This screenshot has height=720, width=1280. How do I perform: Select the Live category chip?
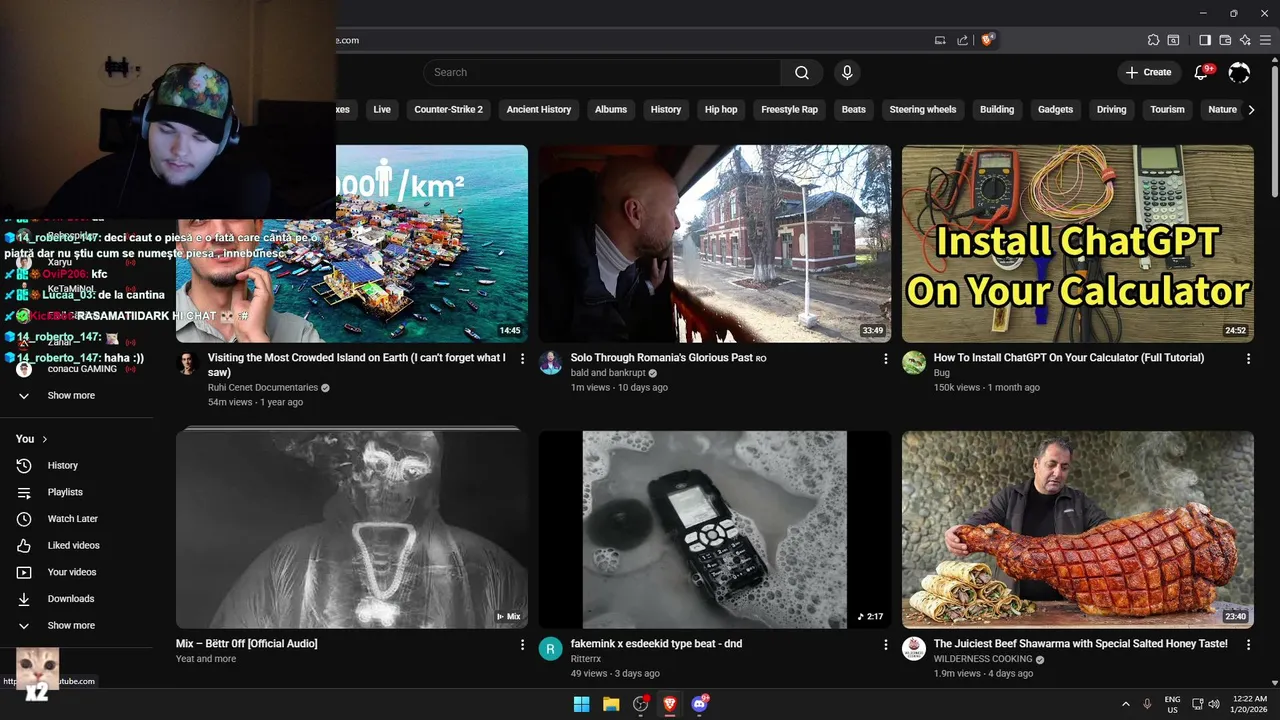coord(382,110)
